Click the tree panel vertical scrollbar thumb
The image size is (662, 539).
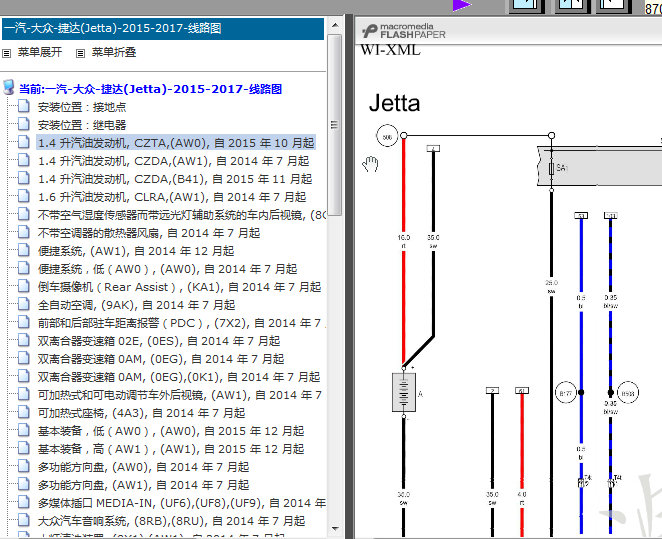coord(335,125)
